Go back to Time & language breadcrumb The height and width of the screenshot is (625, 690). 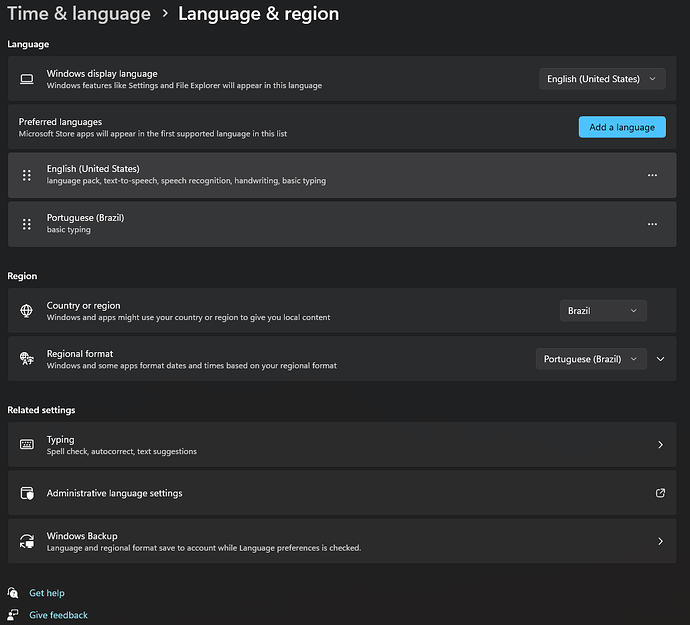79,14
